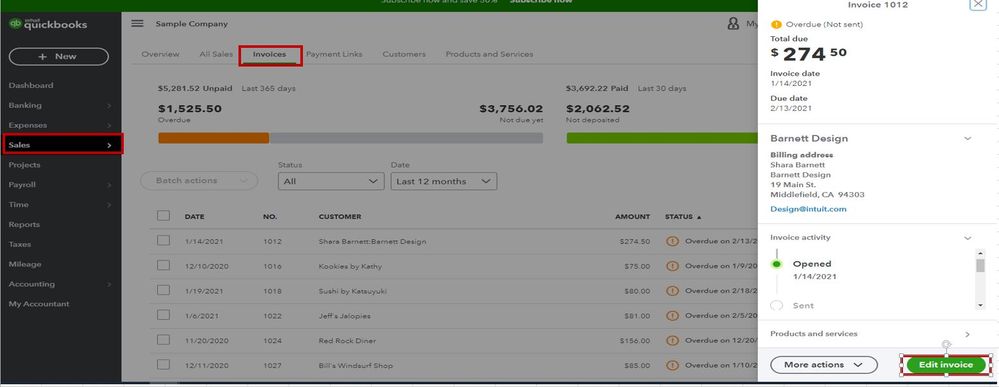Collapse the Barnett Design customer section

[968, 138]
